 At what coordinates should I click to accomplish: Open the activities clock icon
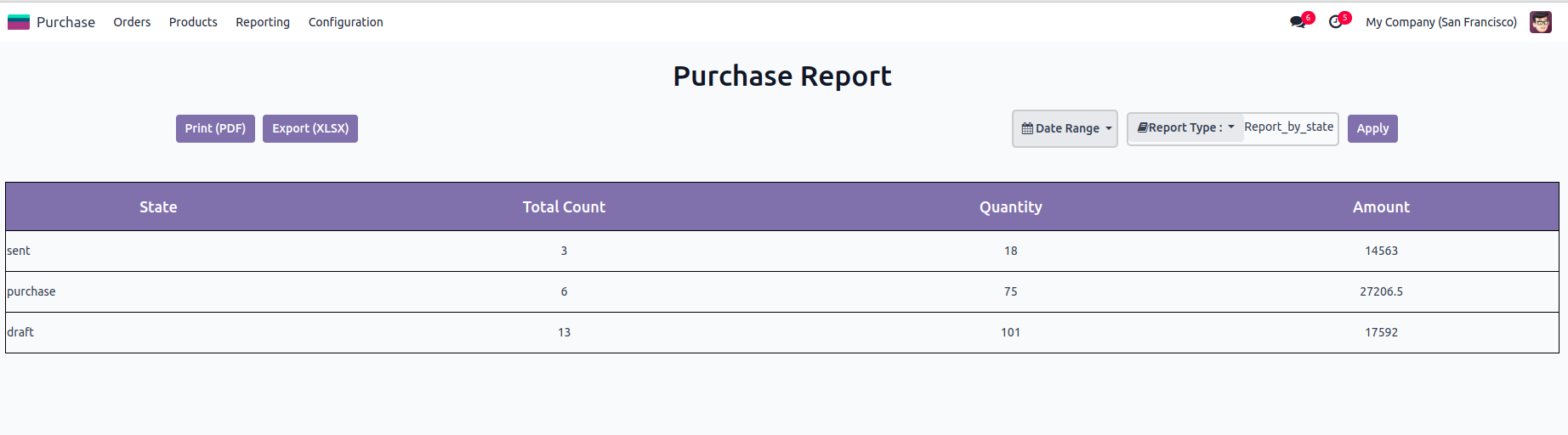(1336, 22)
